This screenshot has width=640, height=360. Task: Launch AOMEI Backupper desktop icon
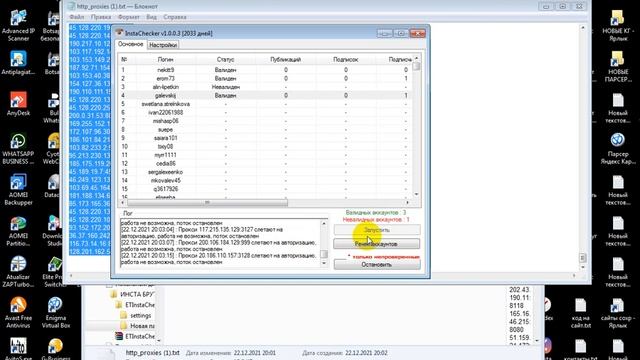tap(18, 190)
